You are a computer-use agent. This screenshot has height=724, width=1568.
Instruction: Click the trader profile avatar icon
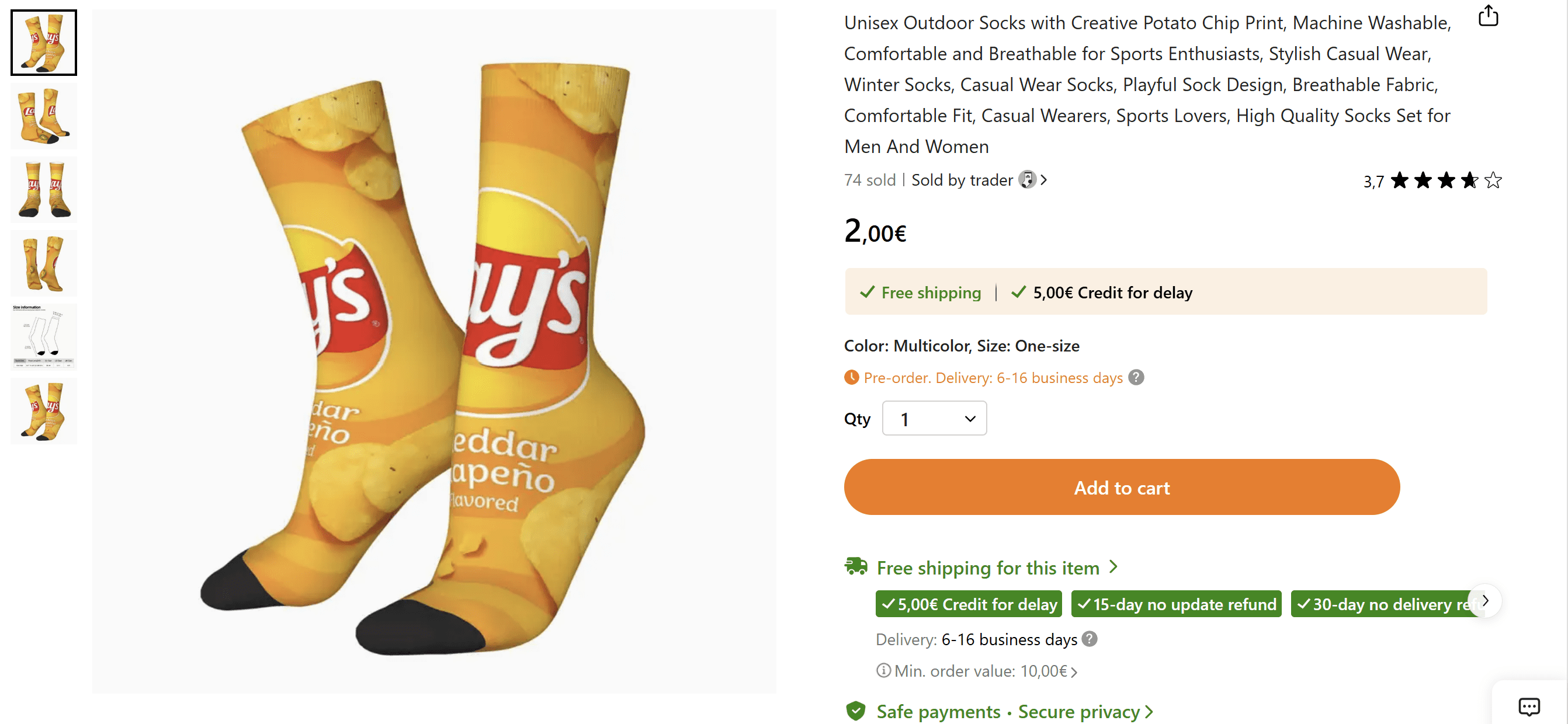[1027, 179]
